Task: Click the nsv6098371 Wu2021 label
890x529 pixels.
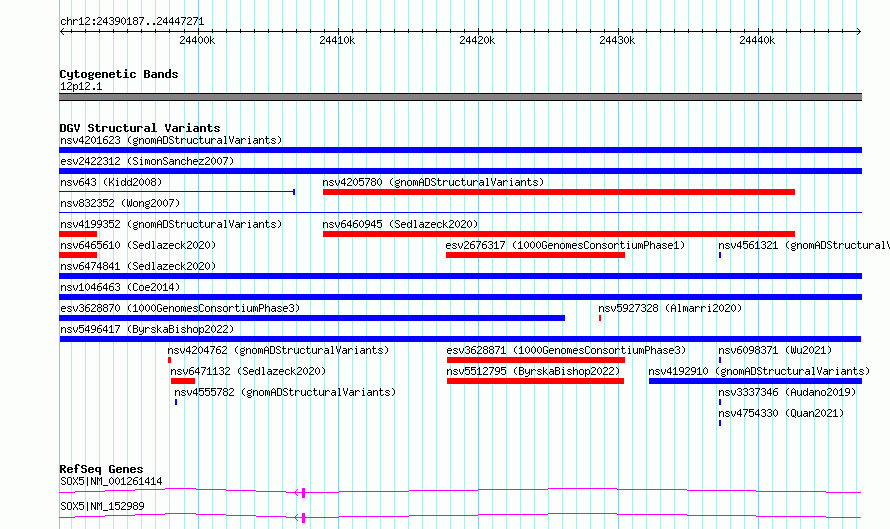Action: [775, 350]
